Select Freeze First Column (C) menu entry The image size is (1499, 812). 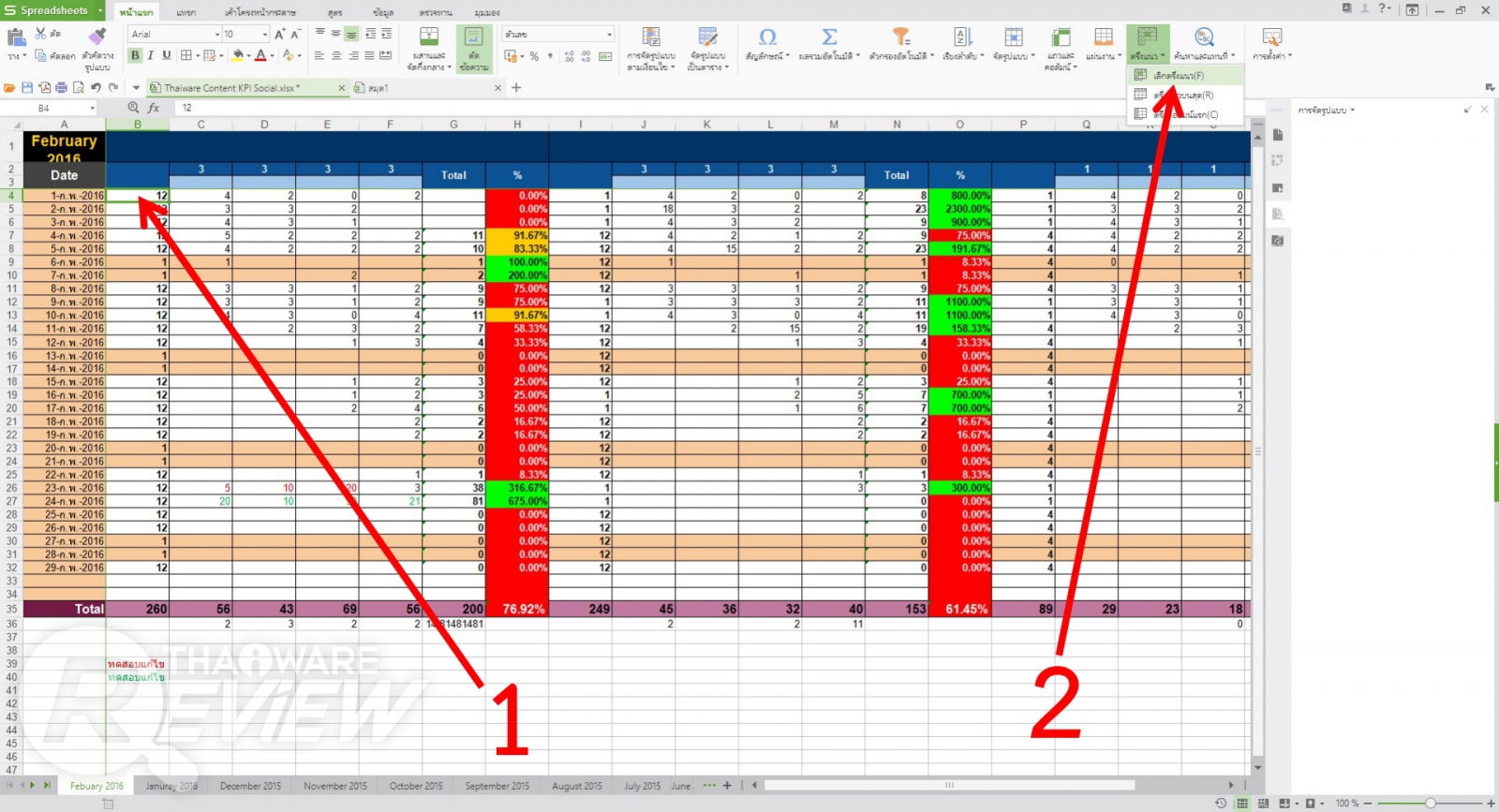[x=1185, y=114]
